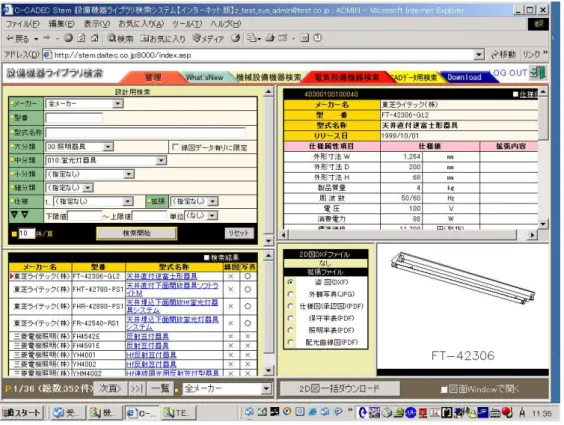564x425 pixels.
Task: Click the 移動 (Go) button
Action: click(x=504, y=55)
